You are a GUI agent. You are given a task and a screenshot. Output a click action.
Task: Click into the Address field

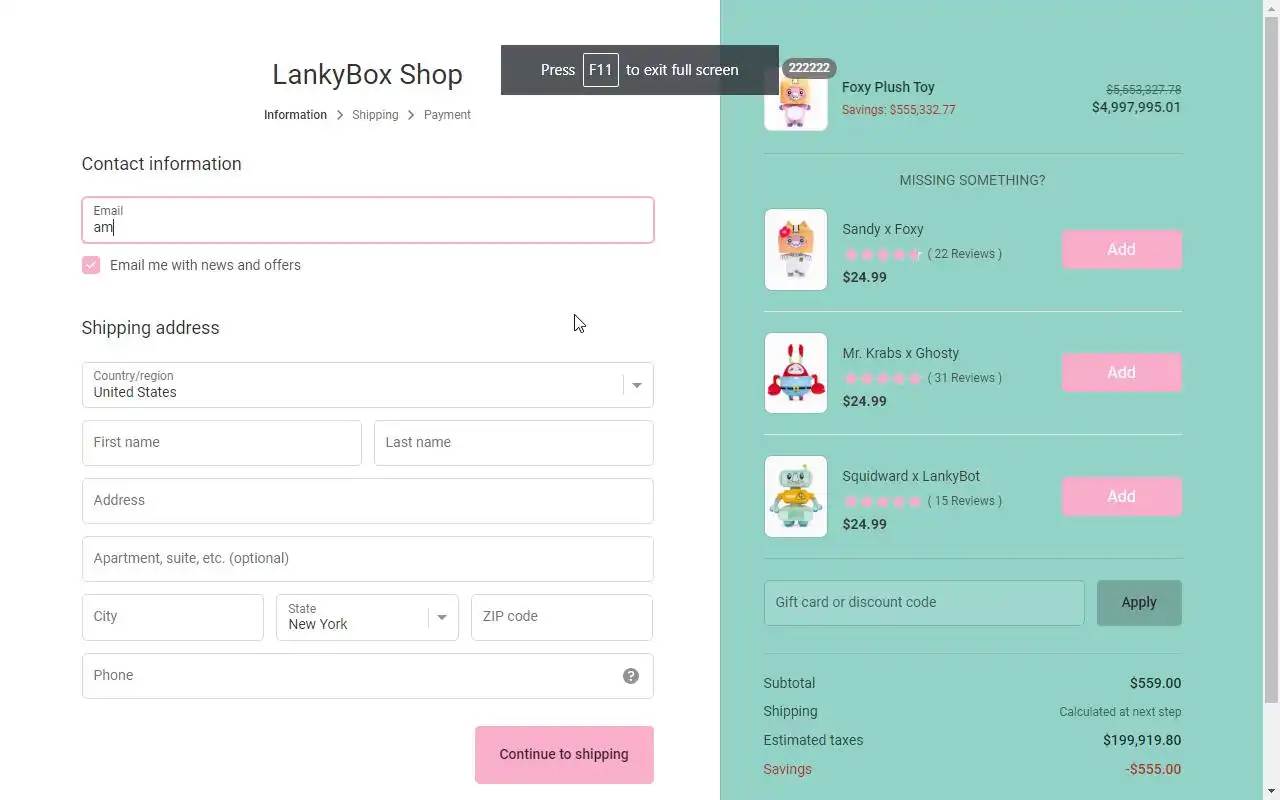tap(368, 501)
